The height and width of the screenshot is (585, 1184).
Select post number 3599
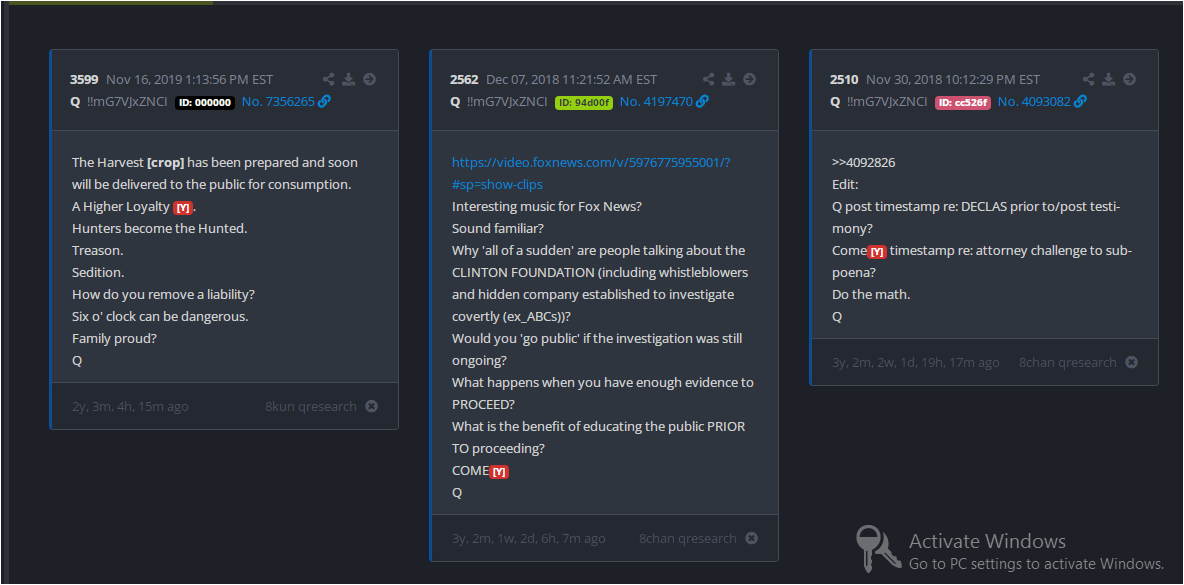point(85,79)
